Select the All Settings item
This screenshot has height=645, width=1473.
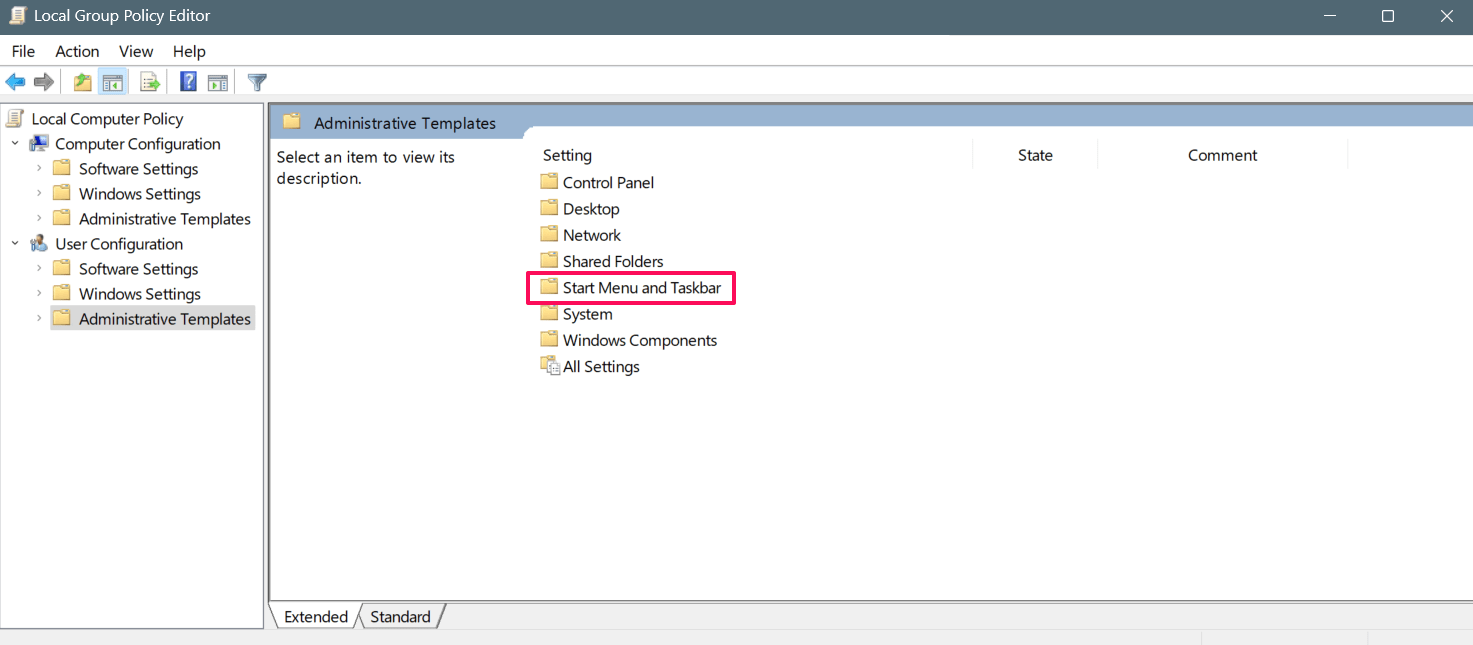pos(590,367)
